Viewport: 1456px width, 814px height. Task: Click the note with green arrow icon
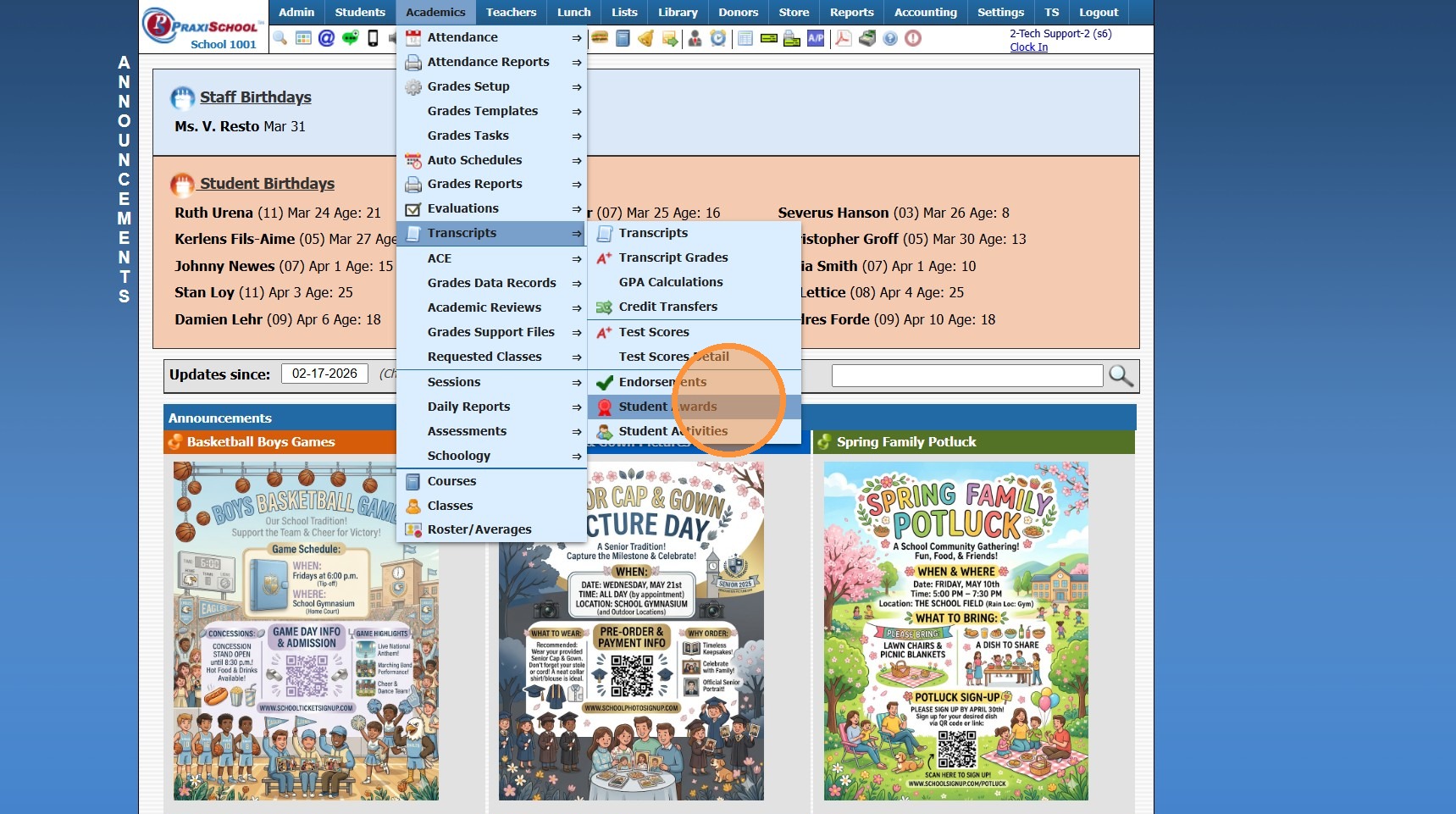(x=670, y=38)
